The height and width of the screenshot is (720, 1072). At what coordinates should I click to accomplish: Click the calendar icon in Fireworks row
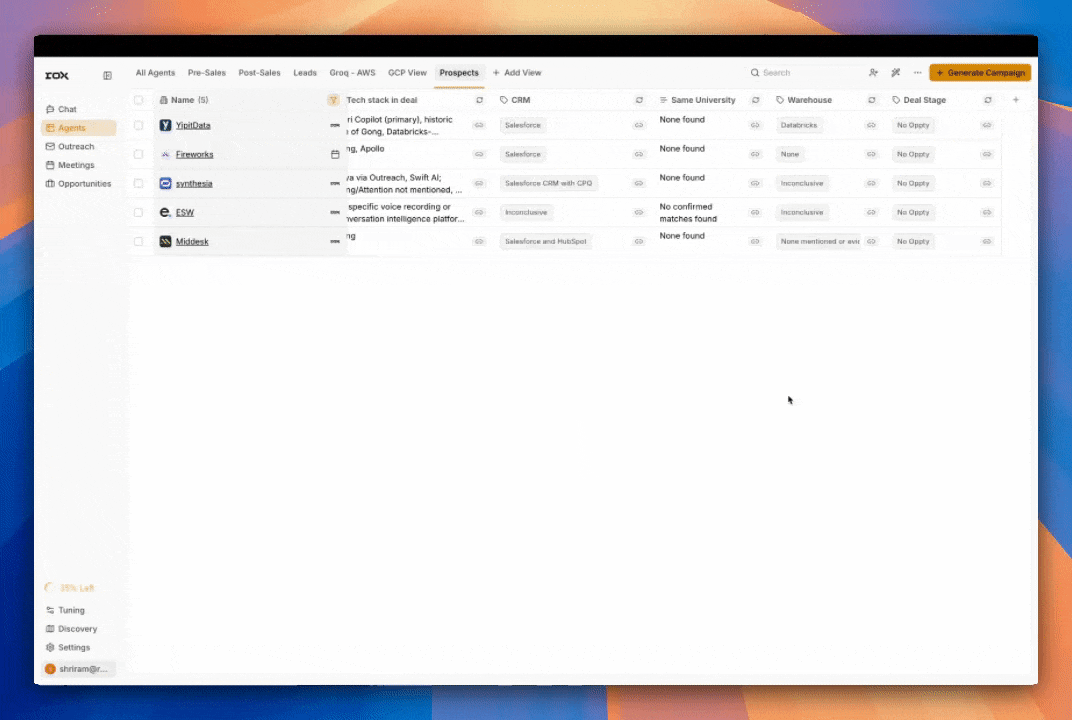(335, 155)
